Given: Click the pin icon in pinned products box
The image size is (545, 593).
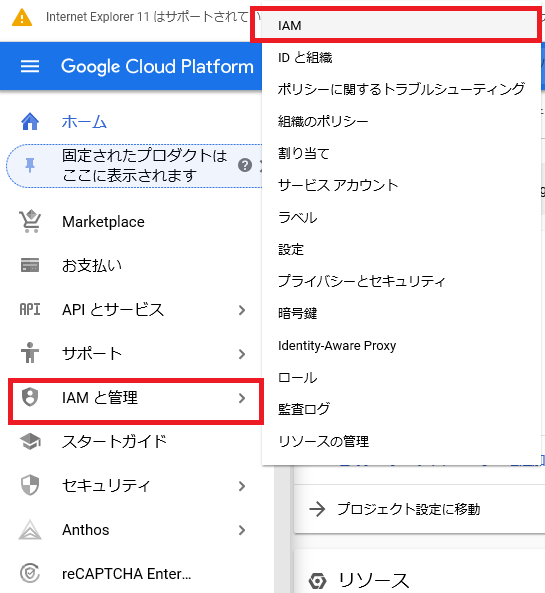Looking at the screenshot, I should [30, 165].
